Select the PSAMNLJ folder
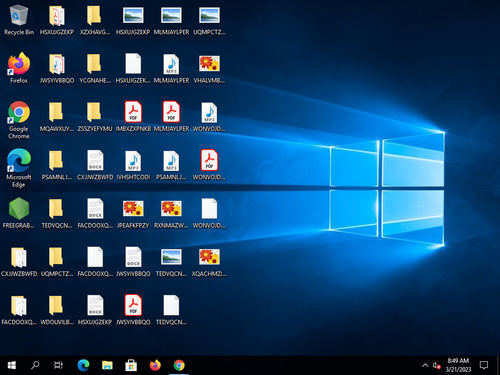This screenshot has height=375, width=500. 57,165
